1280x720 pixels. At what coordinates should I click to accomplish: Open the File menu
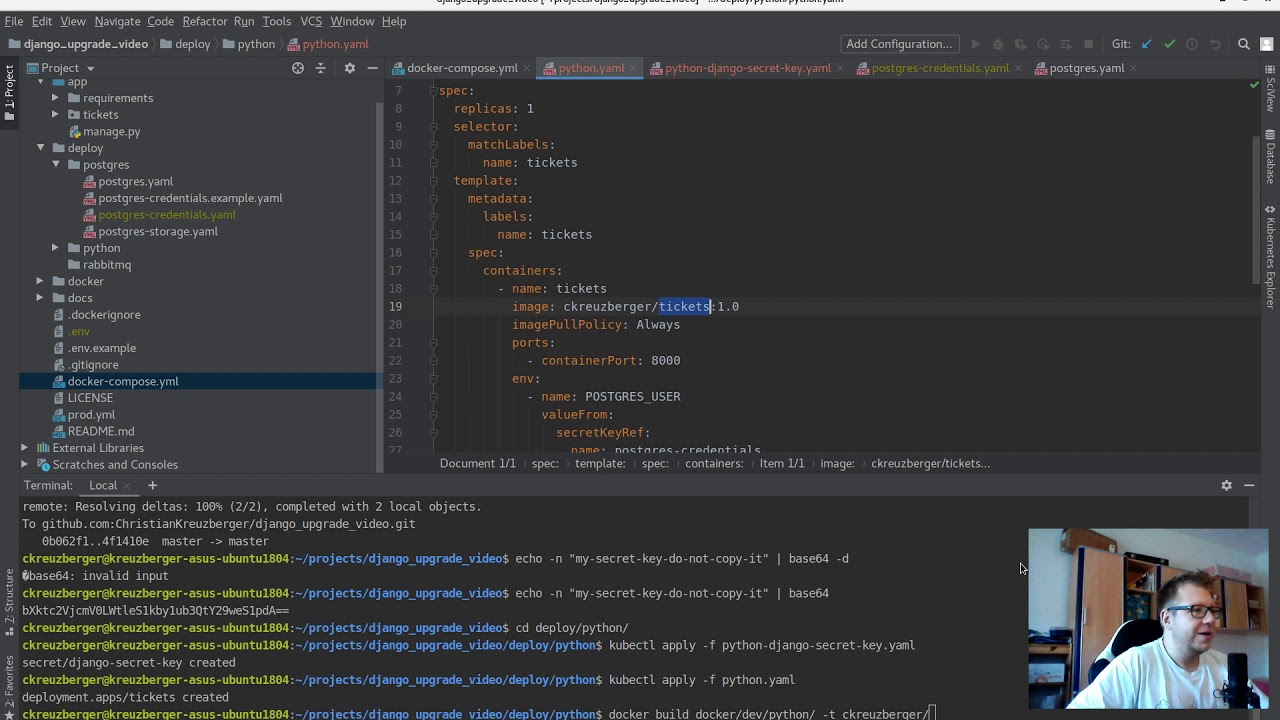[x=14, y=21]
